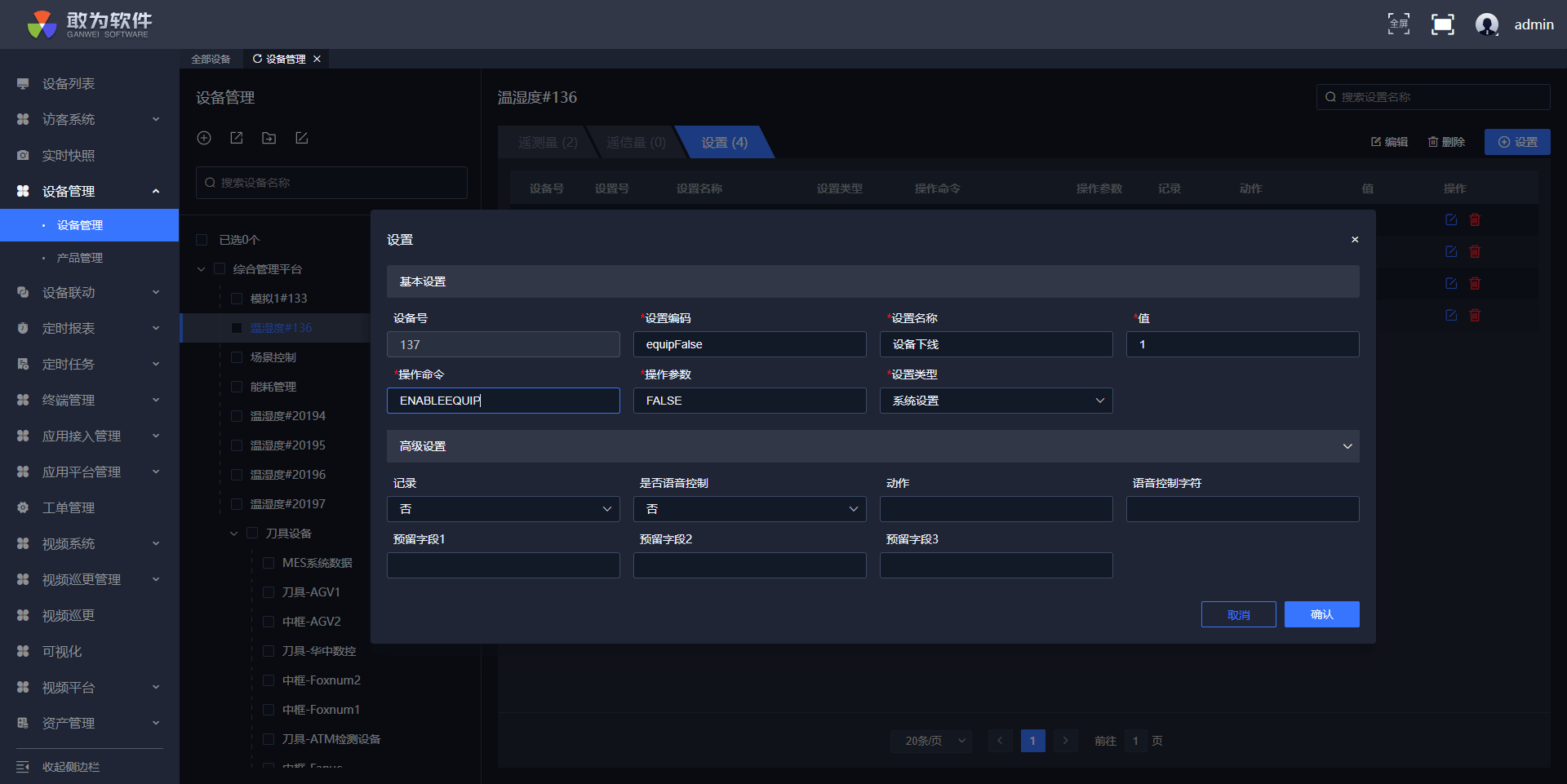Click the 设置名称 input field

click(996, 344)
